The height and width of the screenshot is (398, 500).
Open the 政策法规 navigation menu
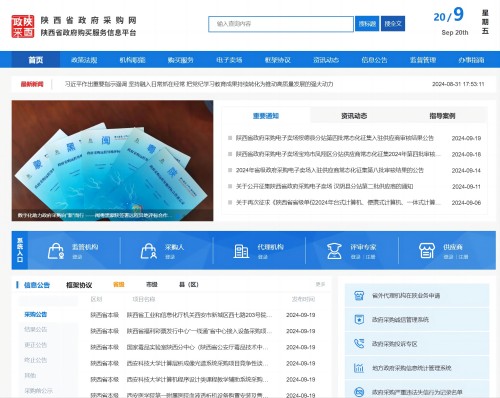pyautogui.click(x=84, y=60)
